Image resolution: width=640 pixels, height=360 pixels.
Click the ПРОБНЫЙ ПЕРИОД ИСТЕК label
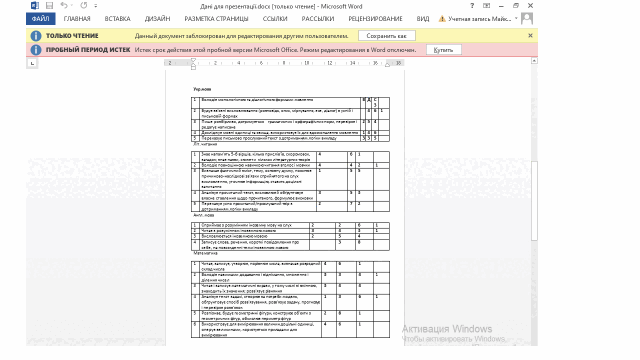click(88, 50)
